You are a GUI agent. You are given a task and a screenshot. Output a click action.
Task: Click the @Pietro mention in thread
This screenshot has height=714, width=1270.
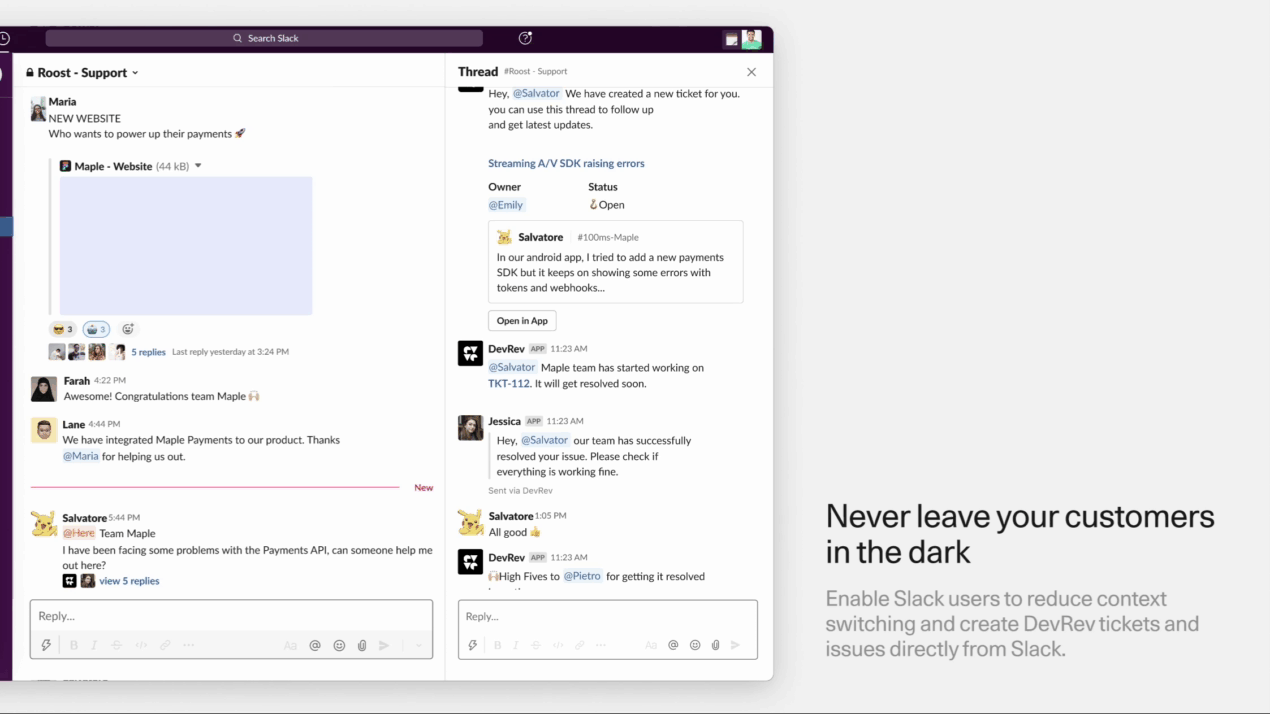[x=582, y=576]
